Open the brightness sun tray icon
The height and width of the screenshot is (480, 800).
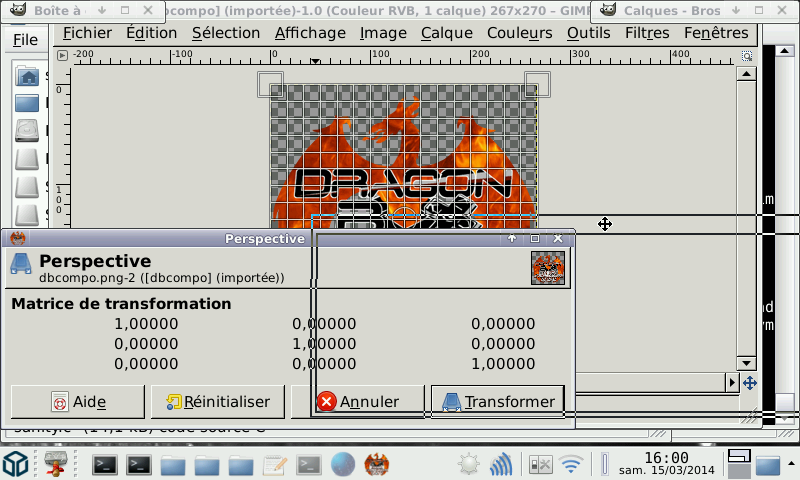coord(468,465)
